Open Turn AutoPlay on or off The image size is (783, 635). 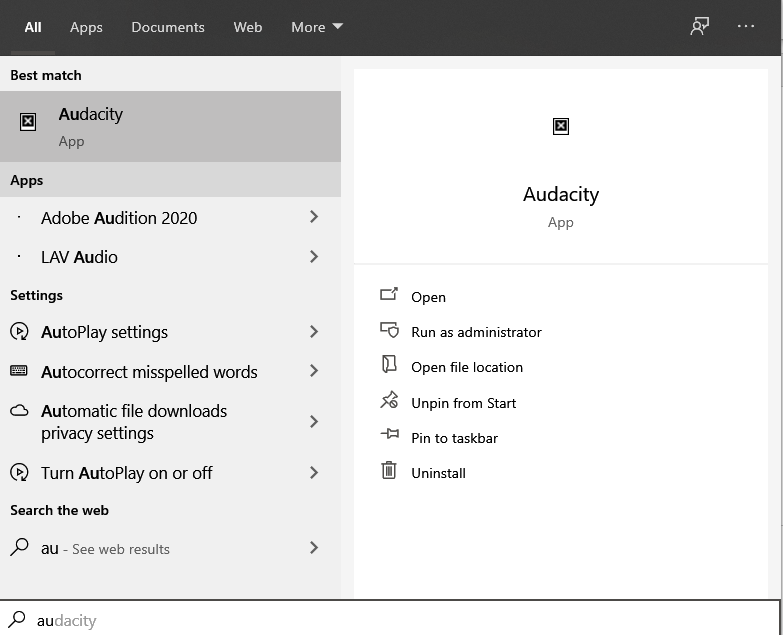click(x=170, y=473)
